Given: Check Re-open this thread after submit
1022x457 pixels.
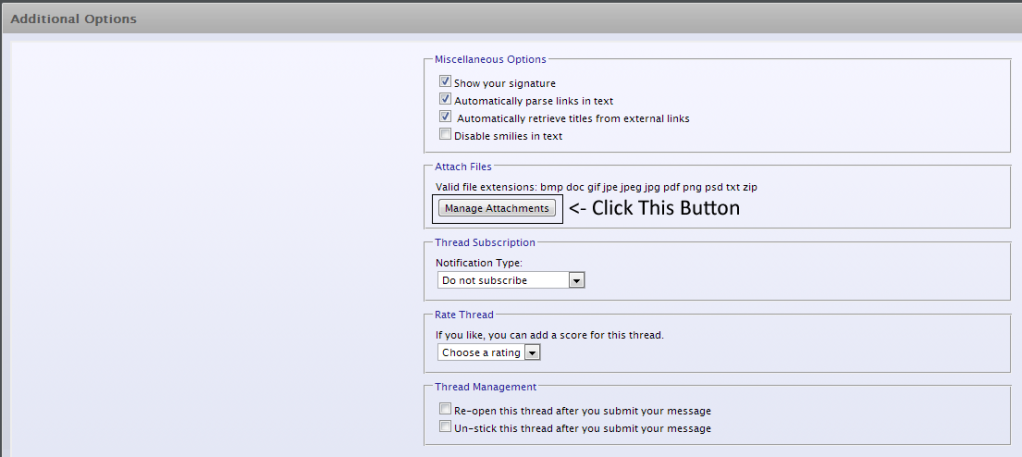Looking at the screenshot, I should click(445, 409).
